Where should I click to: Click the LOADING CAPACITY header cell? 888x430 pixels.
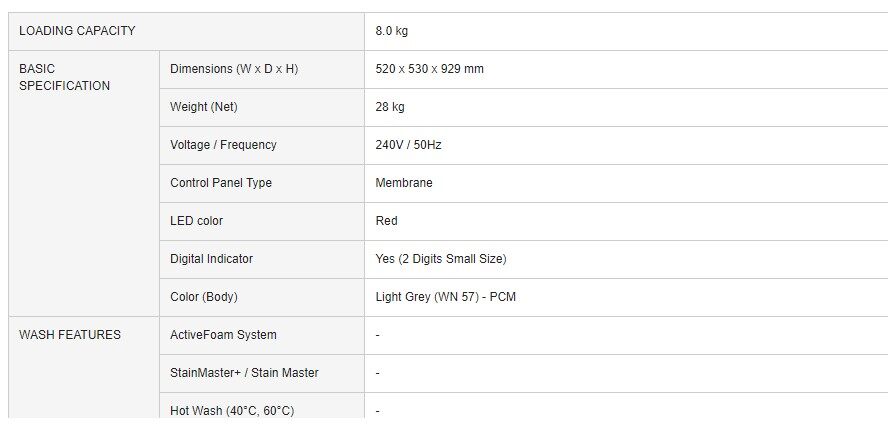77,31
